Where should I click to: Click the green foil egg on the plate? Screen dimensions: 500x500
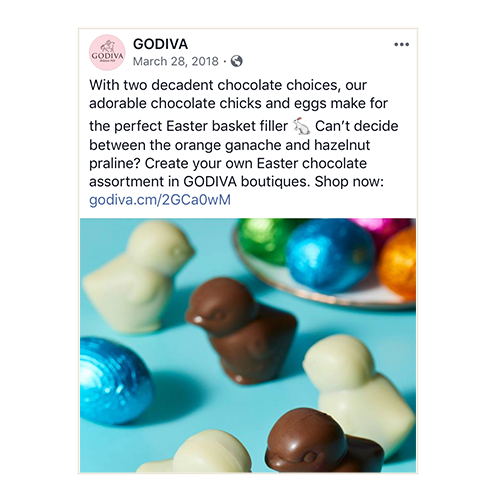pyautogui.click(x=263, y=239)
